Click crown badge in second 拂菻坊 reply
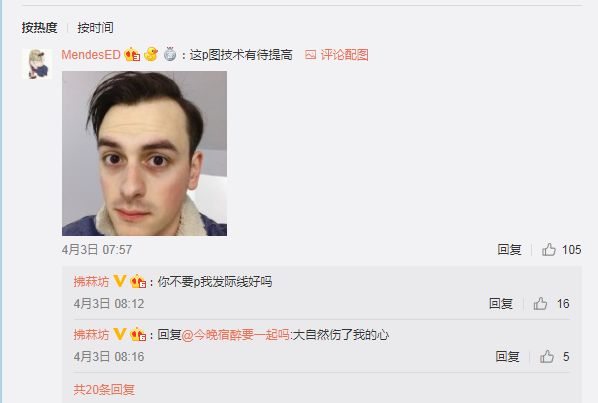Screen dimensions: 598x403 138,334
